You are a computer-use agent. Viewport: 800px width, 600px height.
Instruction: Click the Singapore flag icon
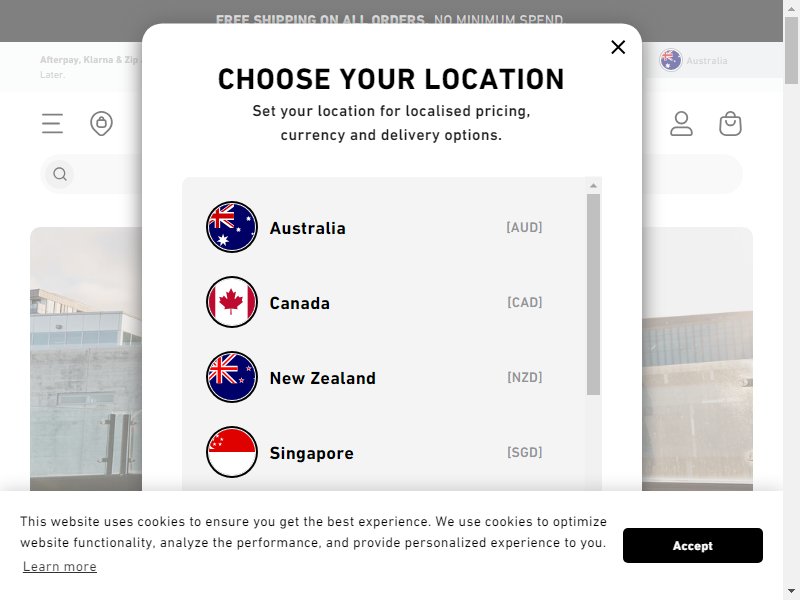232,452
